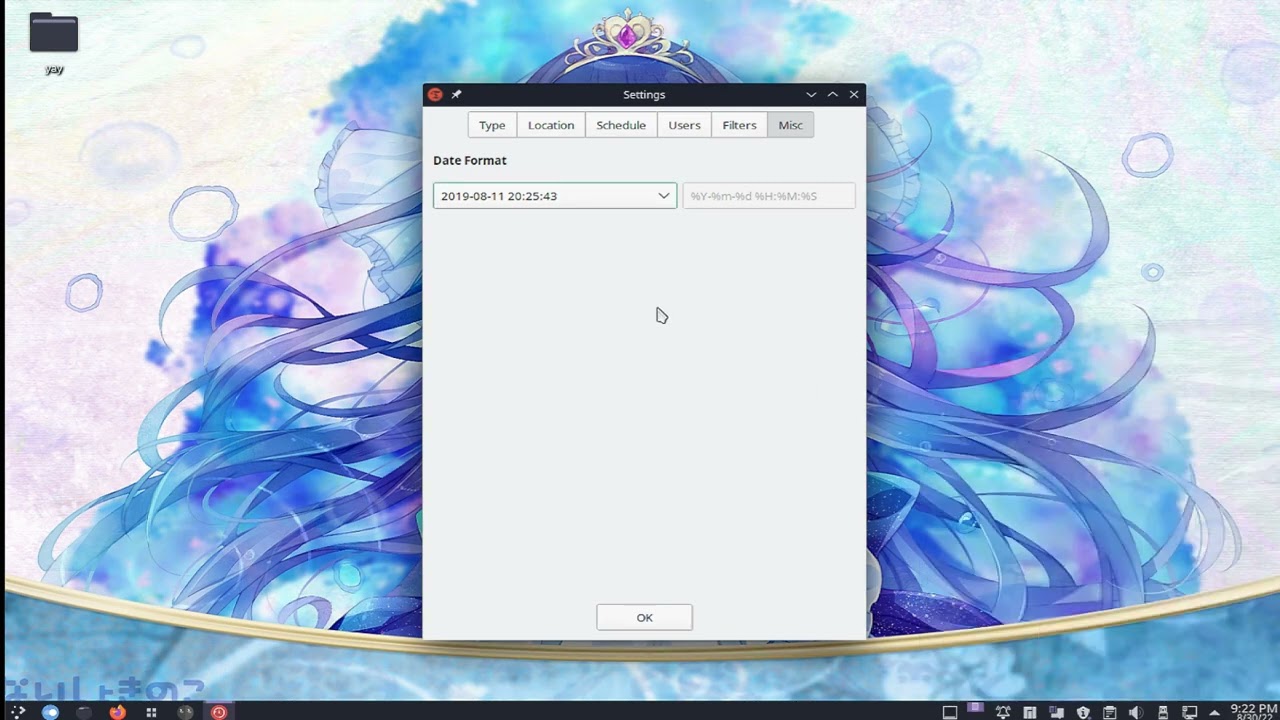1280x720 pixels.
Task: Open the KDE Connect tray icon
Action: tap(1056, 712)
